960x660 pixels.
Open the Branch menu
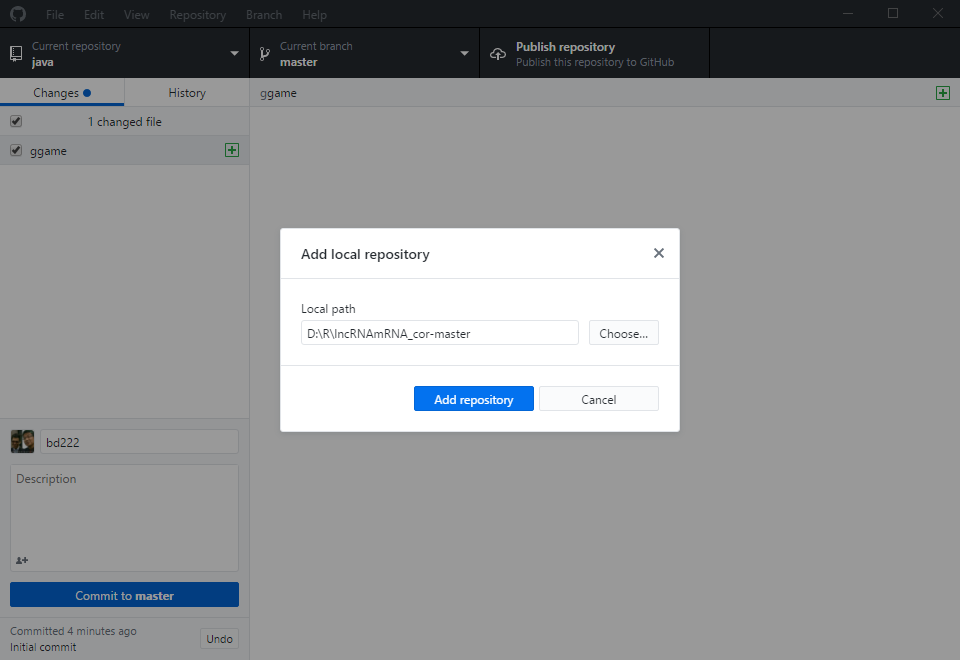pos(263,15)
